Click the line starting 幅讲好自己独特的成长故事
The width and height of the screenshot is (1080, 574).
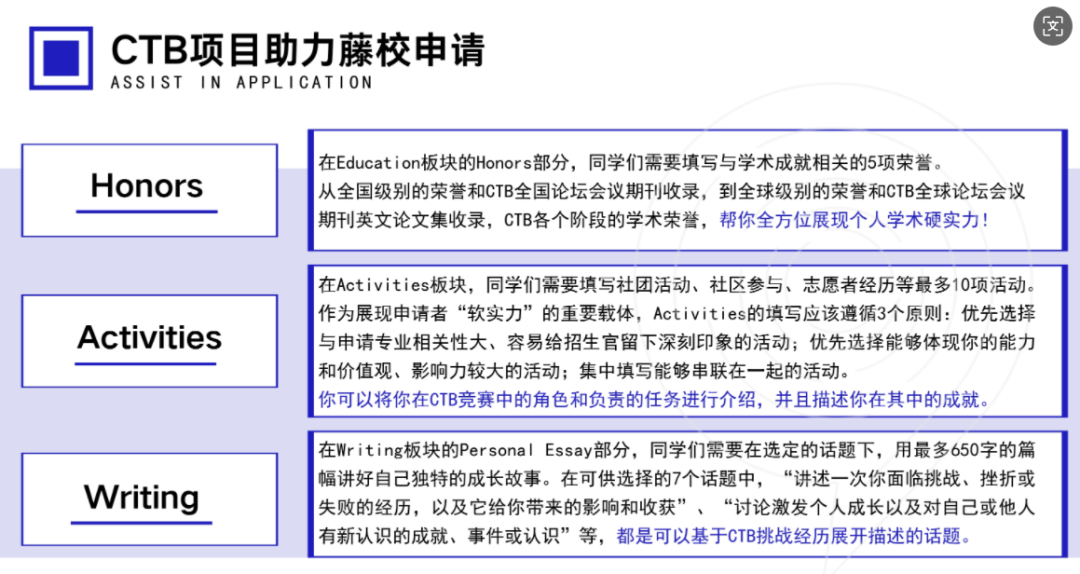point(676,479)
